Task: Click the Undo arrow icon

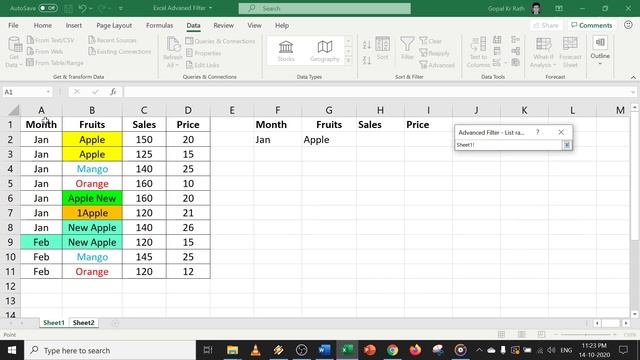Action: click(x=82, y=8)
